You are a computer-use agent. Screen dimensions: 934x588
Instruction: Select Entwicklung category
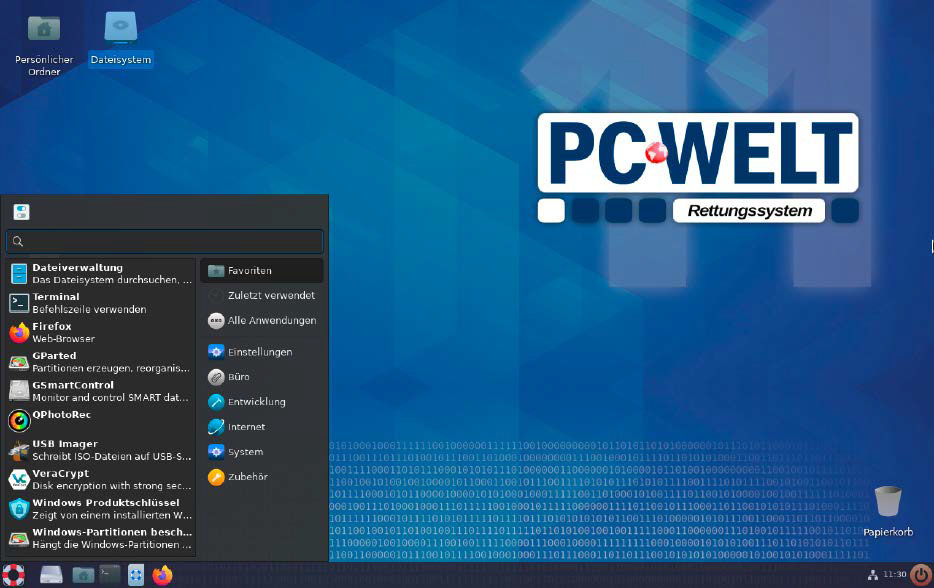pos(262,402)
